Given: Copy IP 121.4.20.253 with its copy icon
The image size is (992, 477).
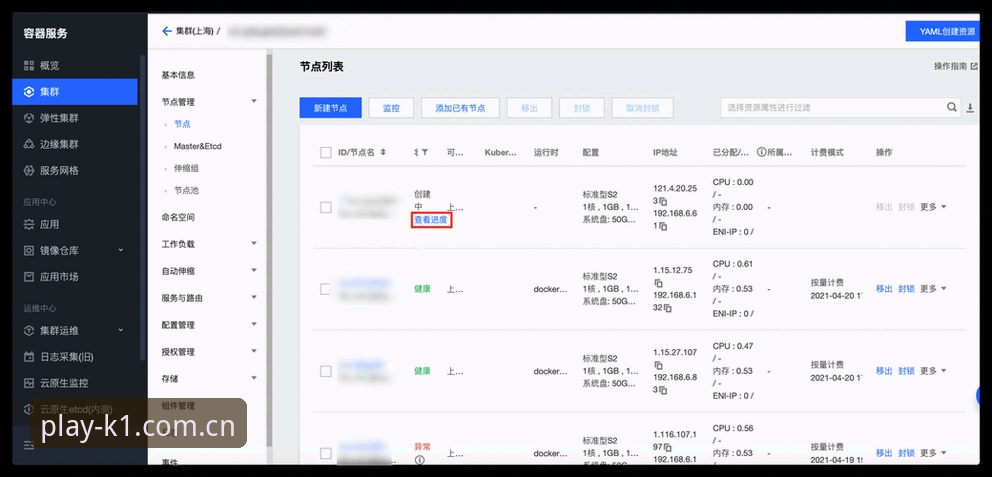Looking at the screenshot, I should [663, 201].
